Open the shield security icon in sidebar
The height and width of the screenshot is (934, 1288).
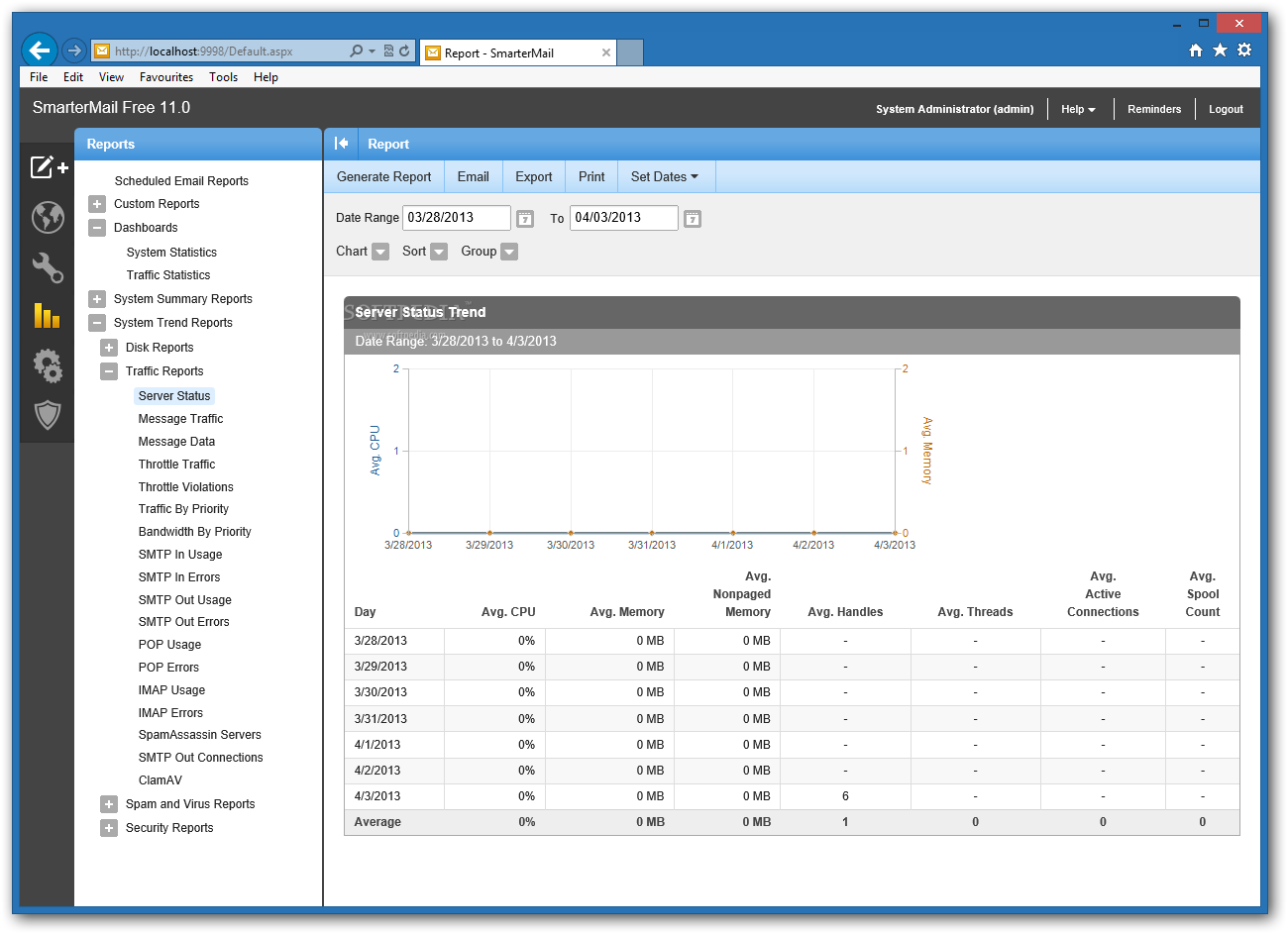click(48, 414)
